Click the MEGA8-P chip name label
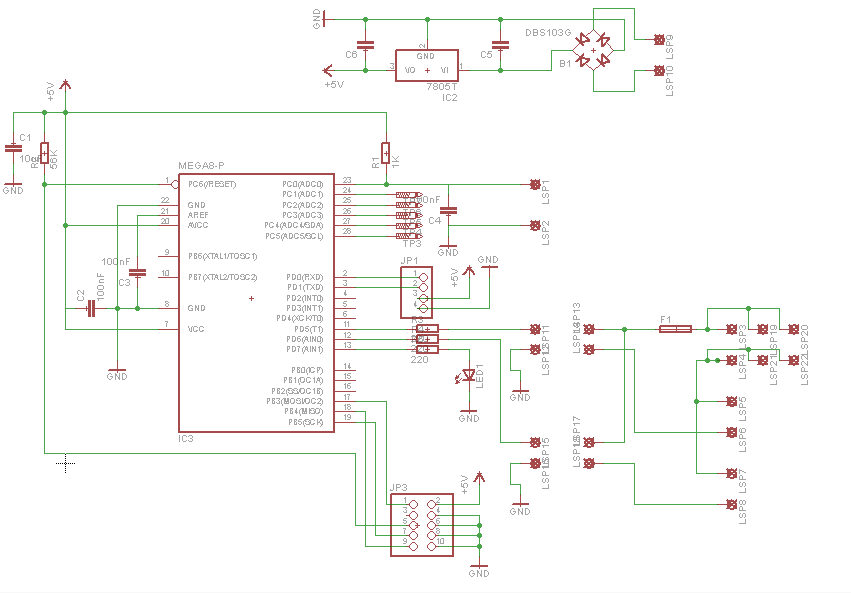Screen dimensions: 851x593 coord(201,165)
